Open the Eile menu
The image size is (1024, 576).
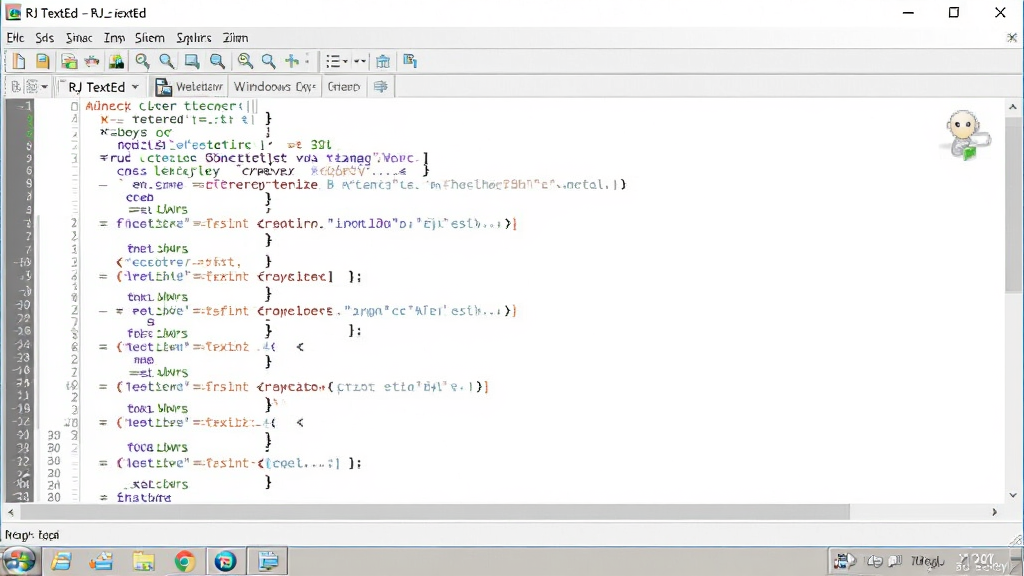[15, 38]
